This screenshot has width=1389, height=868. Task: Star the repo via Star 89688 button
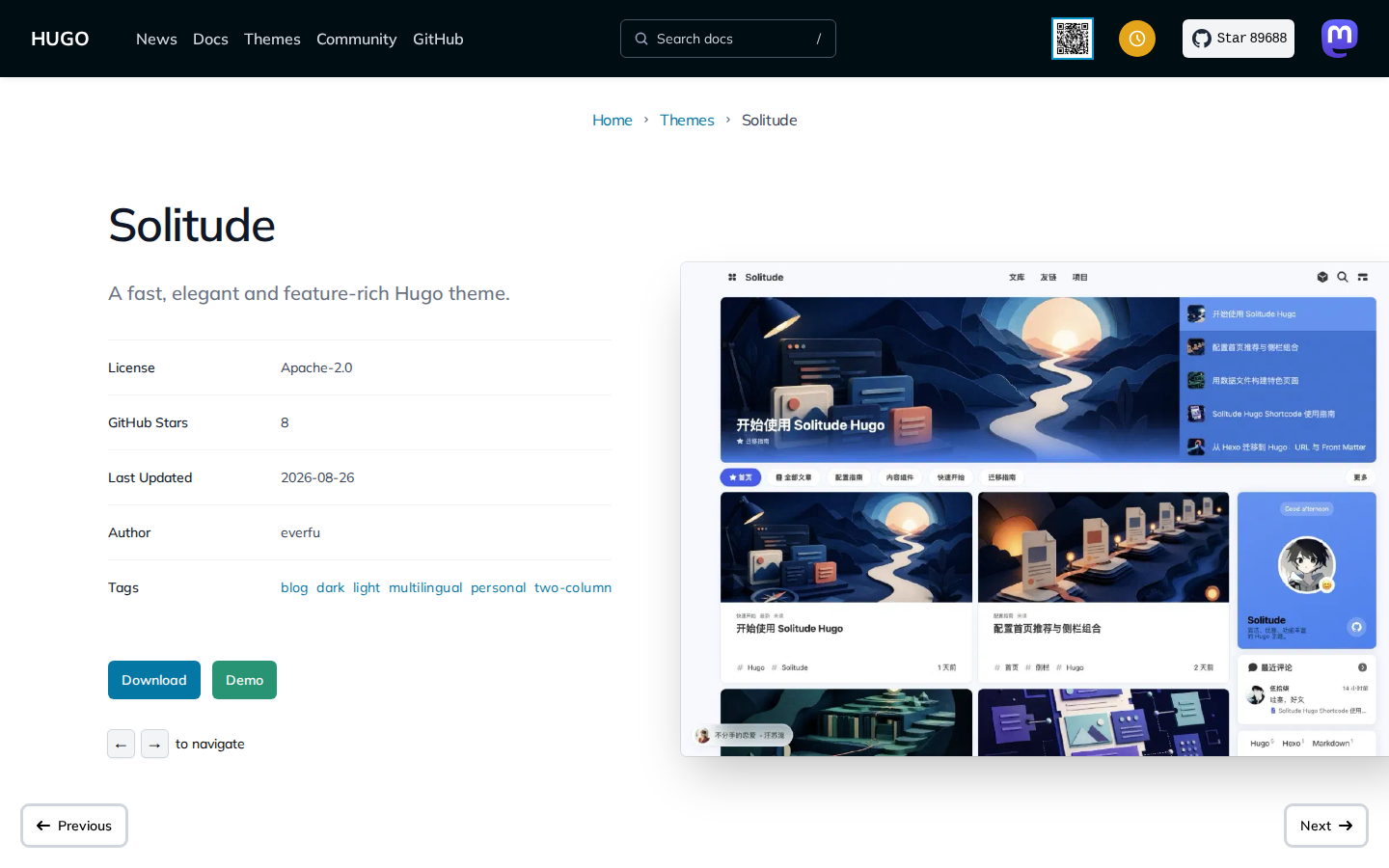1239,39
